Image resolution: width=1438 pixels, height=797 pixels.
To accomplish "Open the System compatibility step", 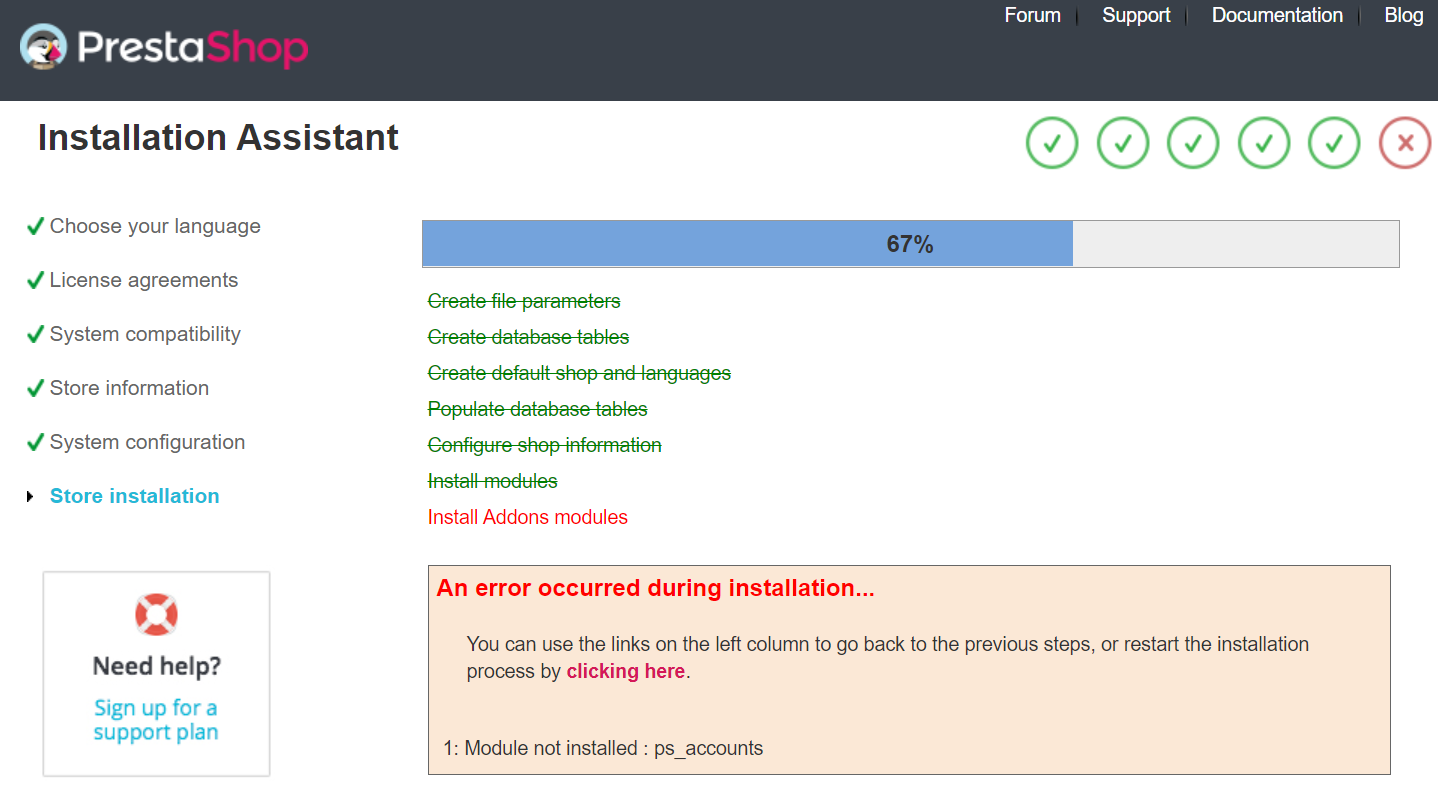I will [x=145, y=334].
